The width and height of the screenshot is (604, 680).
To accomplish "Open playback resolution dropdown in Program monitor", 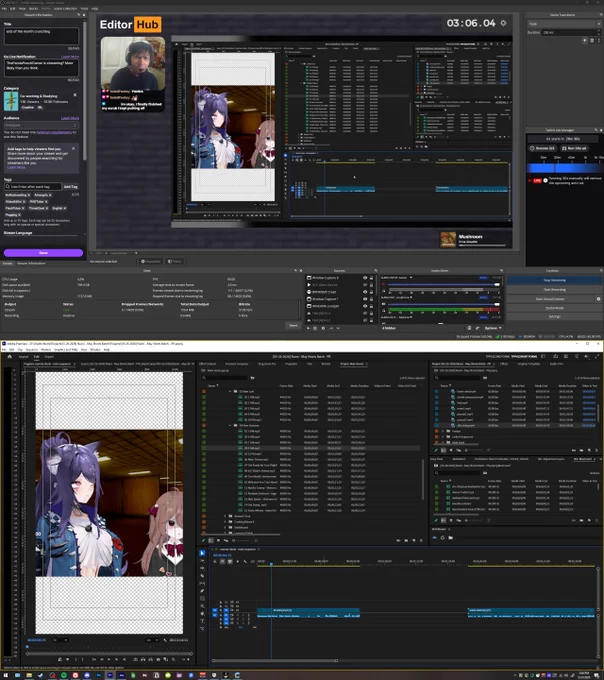I will [x=151, y=640].
